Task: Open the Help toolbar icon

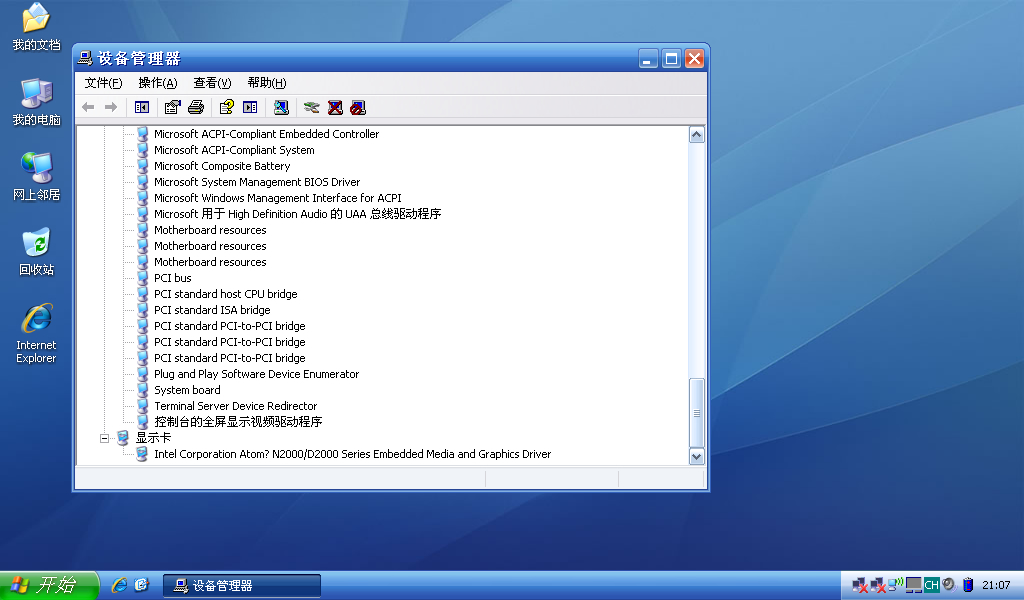Action: point(227,107)
